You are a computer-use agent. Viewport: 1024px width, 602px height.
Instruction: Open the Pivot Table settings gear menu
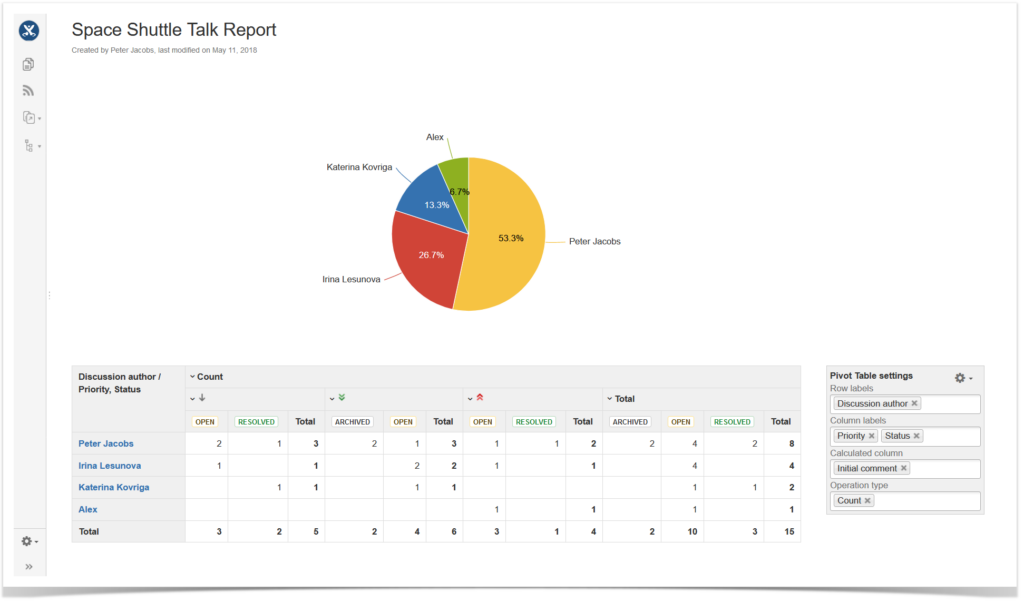959,377
